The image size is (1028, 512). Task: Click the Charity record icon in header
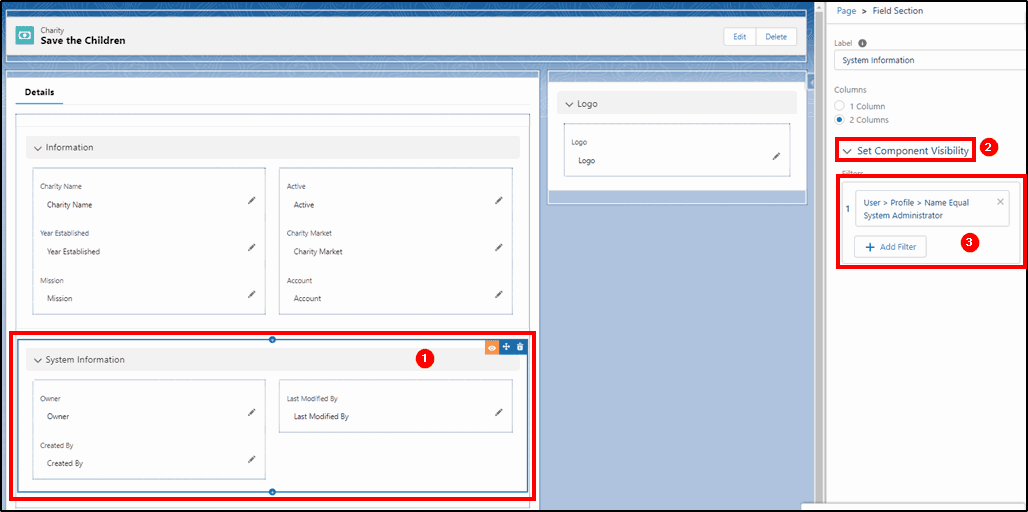click(x=25, y=35)
